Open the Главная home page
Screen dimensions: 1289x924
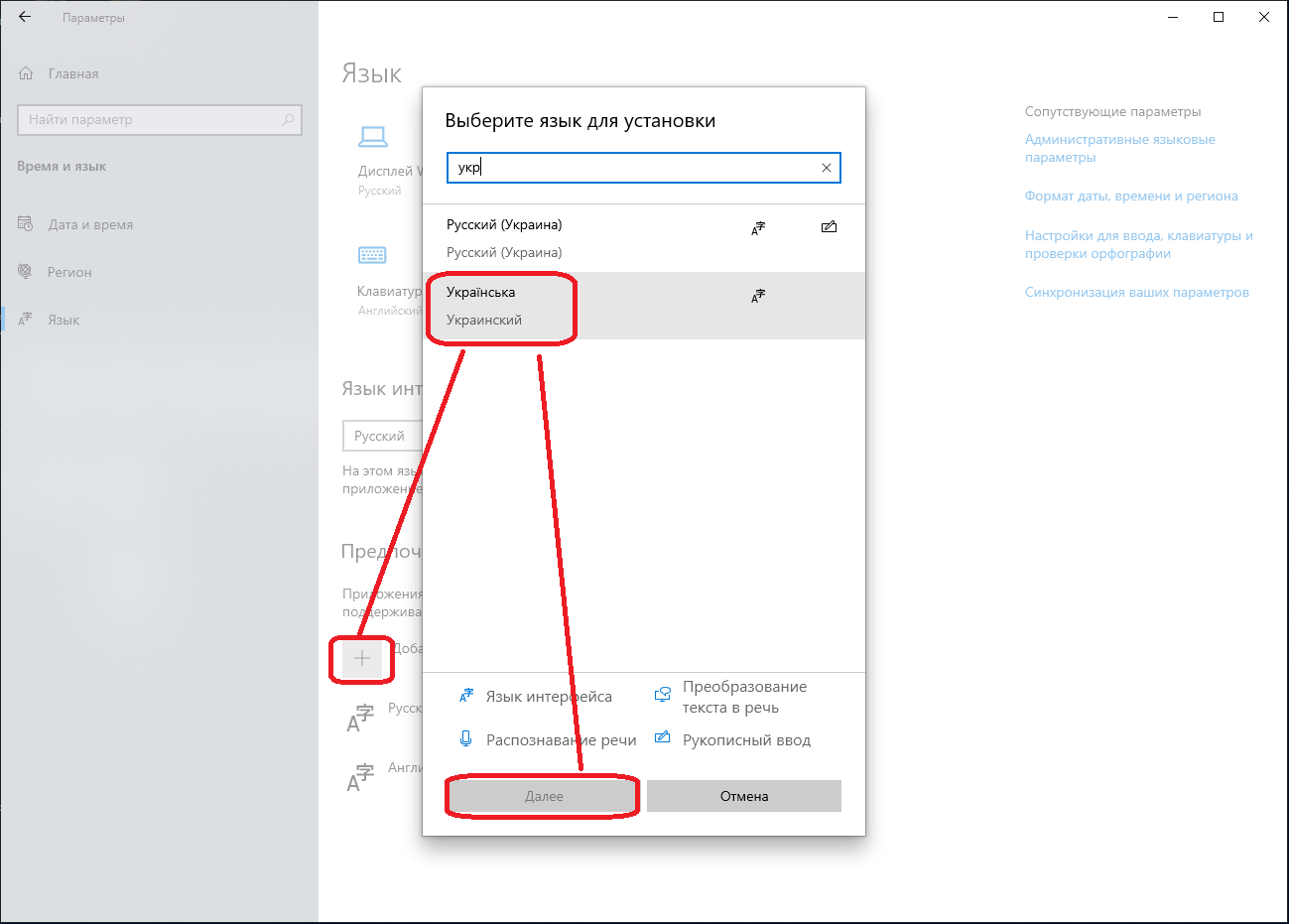click(x=73, y=73)
